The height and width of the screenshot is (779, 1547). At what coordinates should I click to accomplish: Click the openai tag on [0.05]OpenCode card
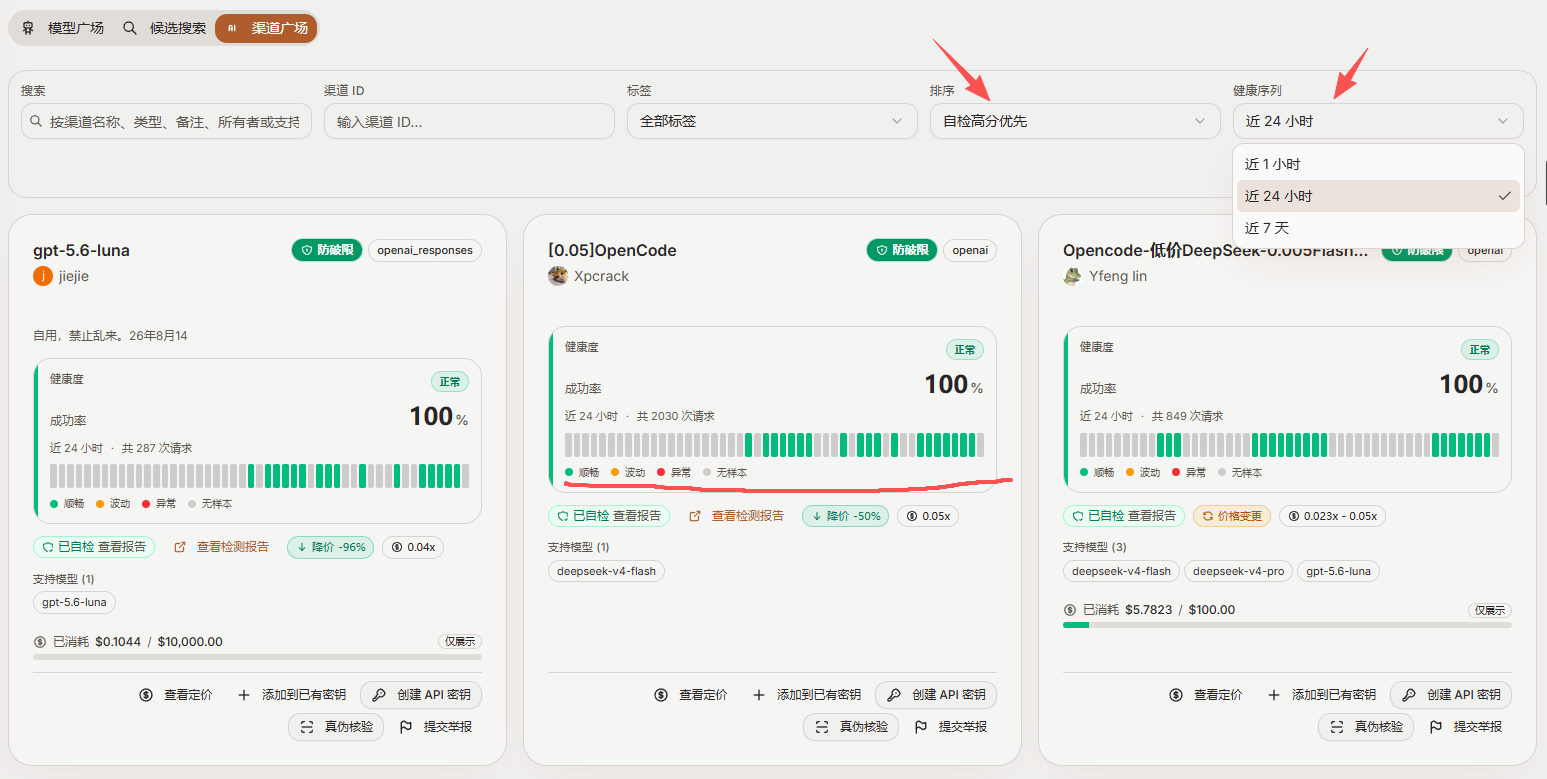click(970, 250)
